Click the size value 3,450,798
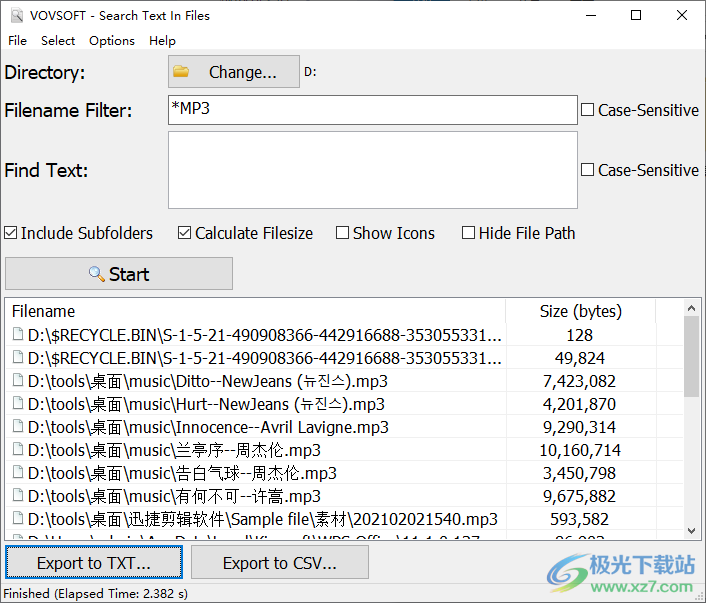 (579, 473)
